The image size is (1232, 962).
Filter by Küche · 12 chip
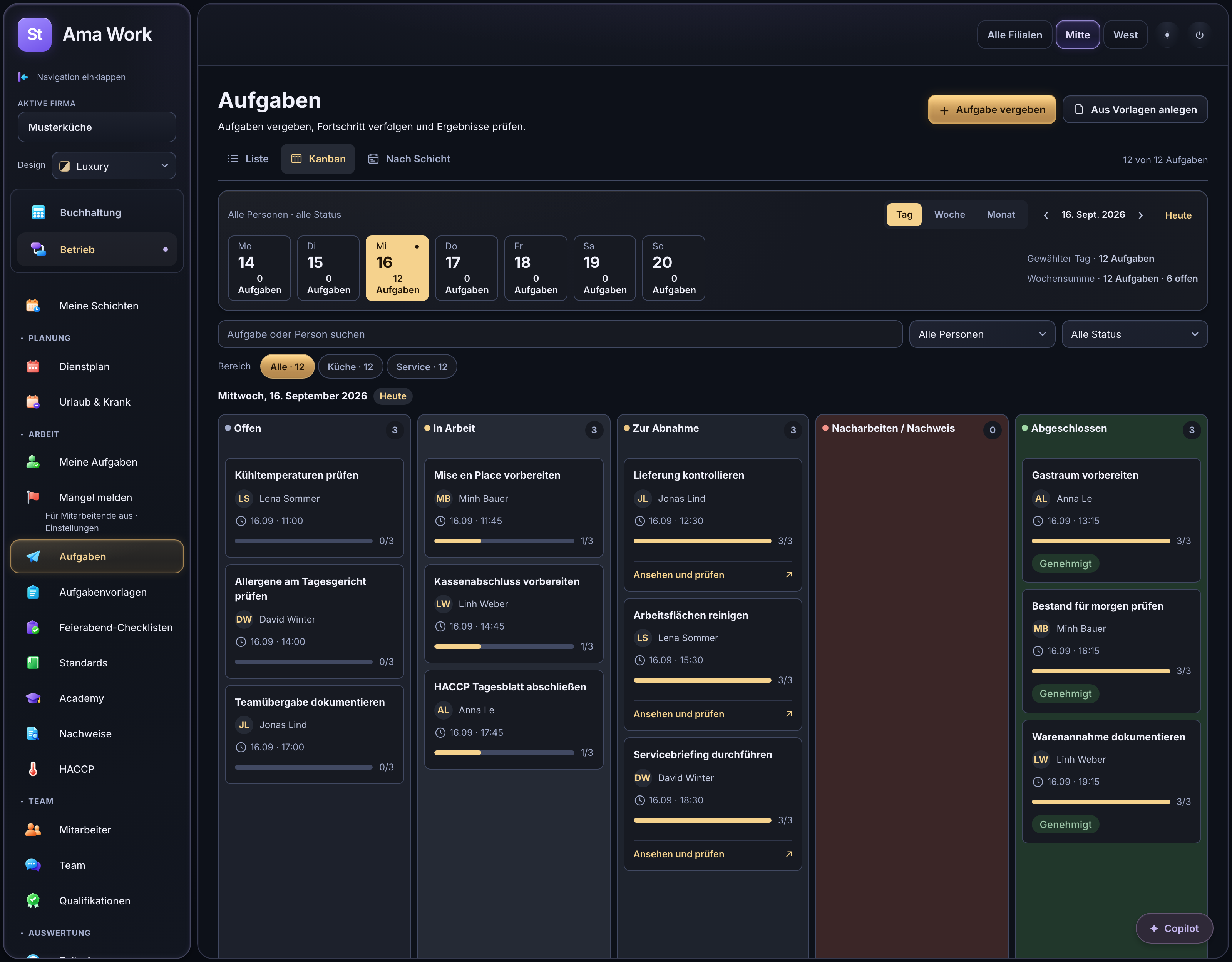350,367
